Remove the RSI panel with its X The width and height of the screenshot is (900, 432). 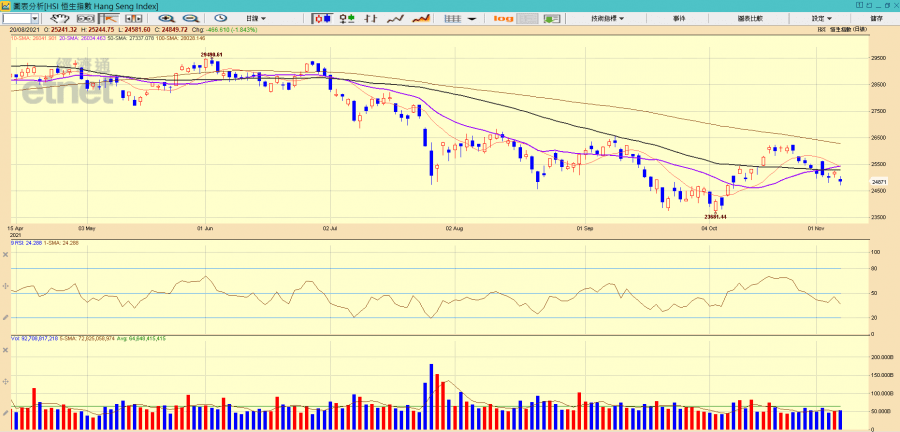point(6,254)
